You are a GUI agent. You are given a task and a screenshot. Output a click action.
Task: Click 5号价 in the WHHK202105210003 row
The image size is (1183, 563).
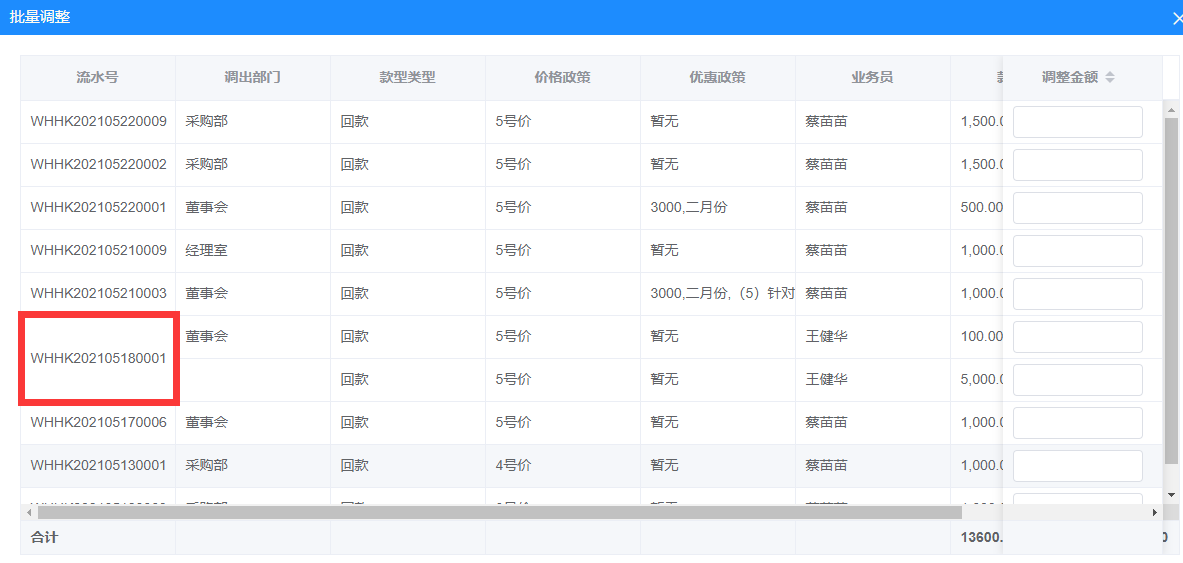point(513,294)
